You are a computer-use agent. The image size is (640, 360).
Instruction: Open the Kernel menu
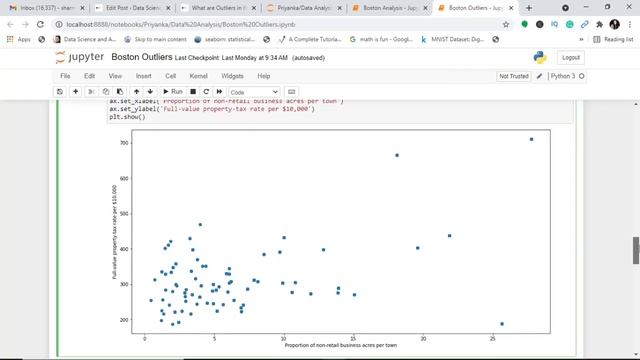point(198,76)
